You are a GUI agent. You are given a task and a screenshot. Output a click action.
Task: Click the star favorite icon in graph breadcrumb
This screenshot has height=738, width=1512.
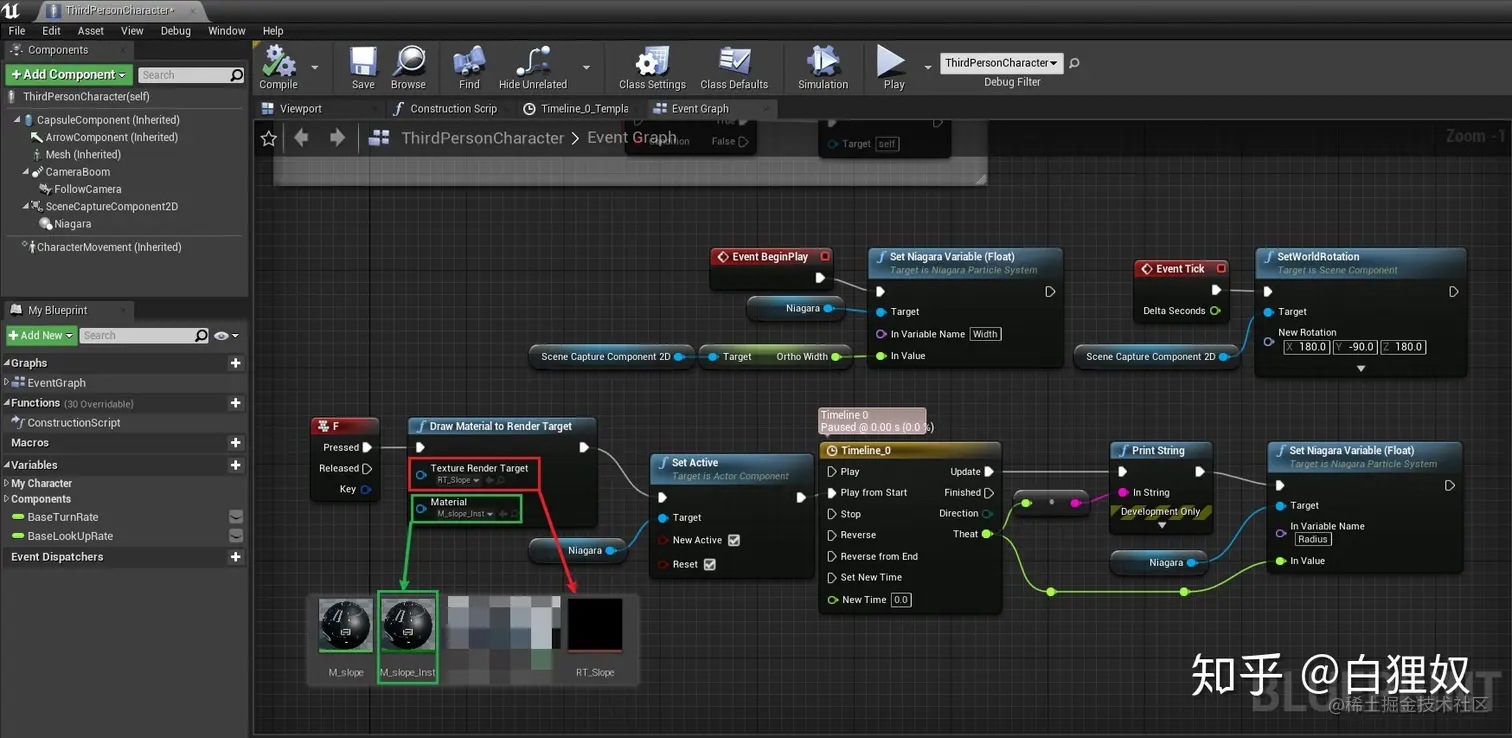click(268, 139)
